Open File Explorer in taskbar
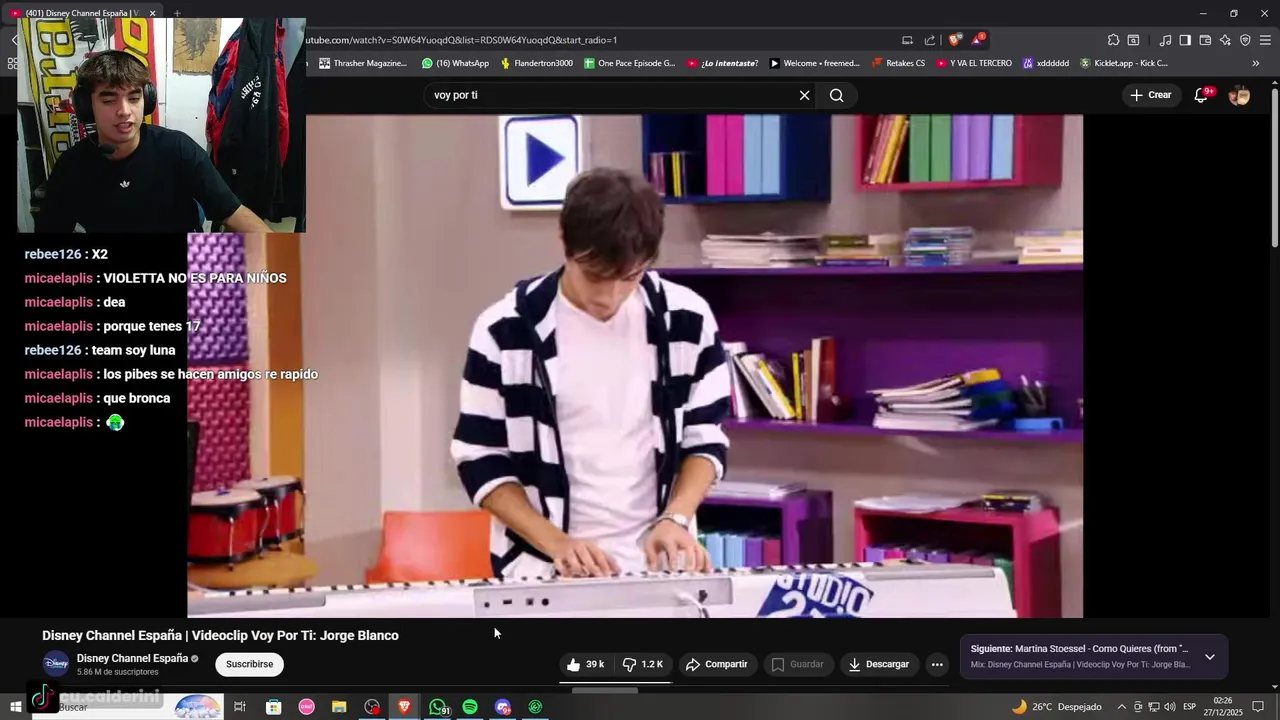 tap(339, 707)
